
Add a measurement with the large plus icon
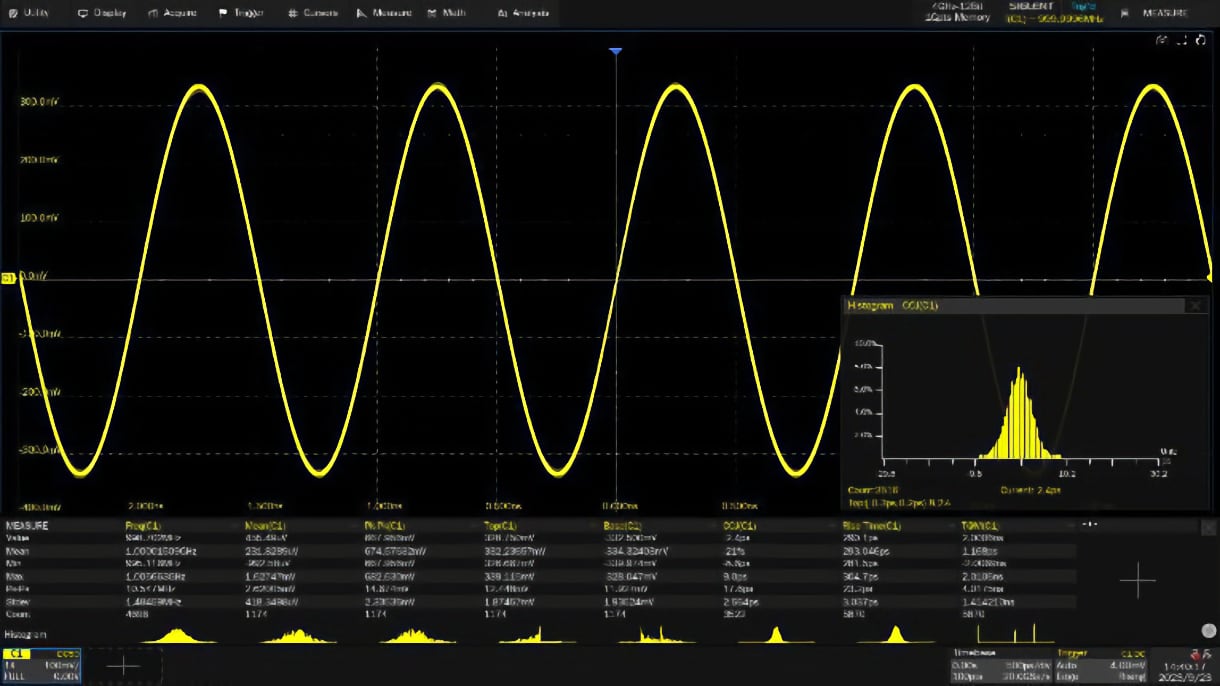(1137, 579)
